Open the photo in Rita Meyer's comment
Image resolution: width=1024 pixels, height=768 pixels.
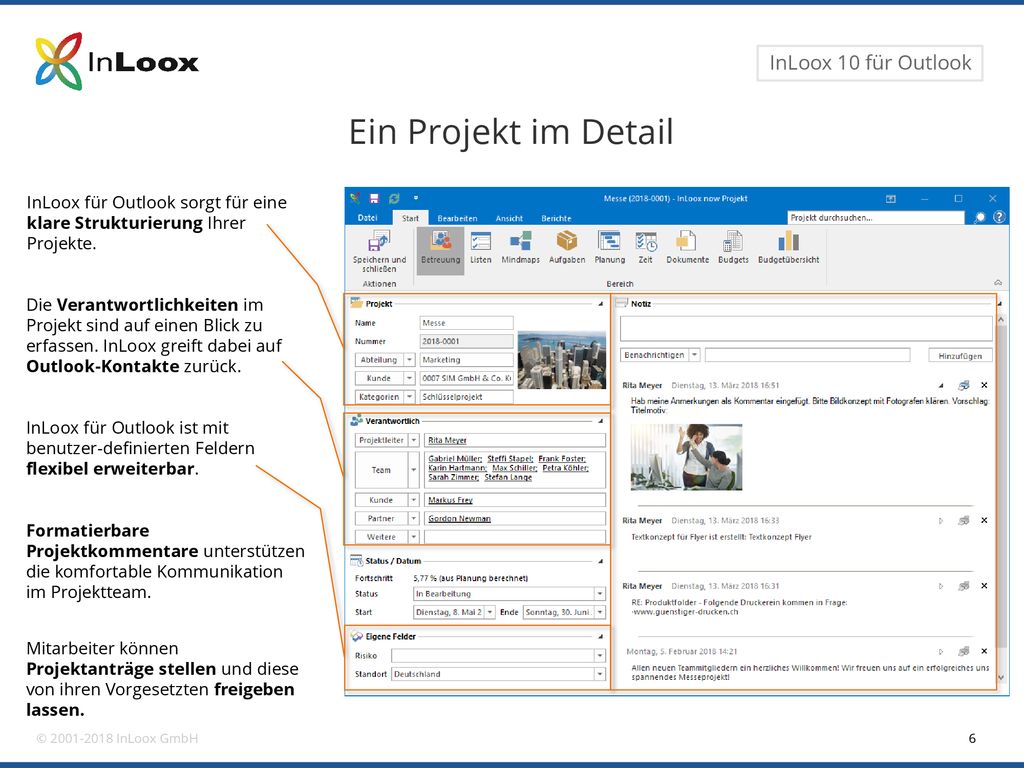click(x=686, y=456)
